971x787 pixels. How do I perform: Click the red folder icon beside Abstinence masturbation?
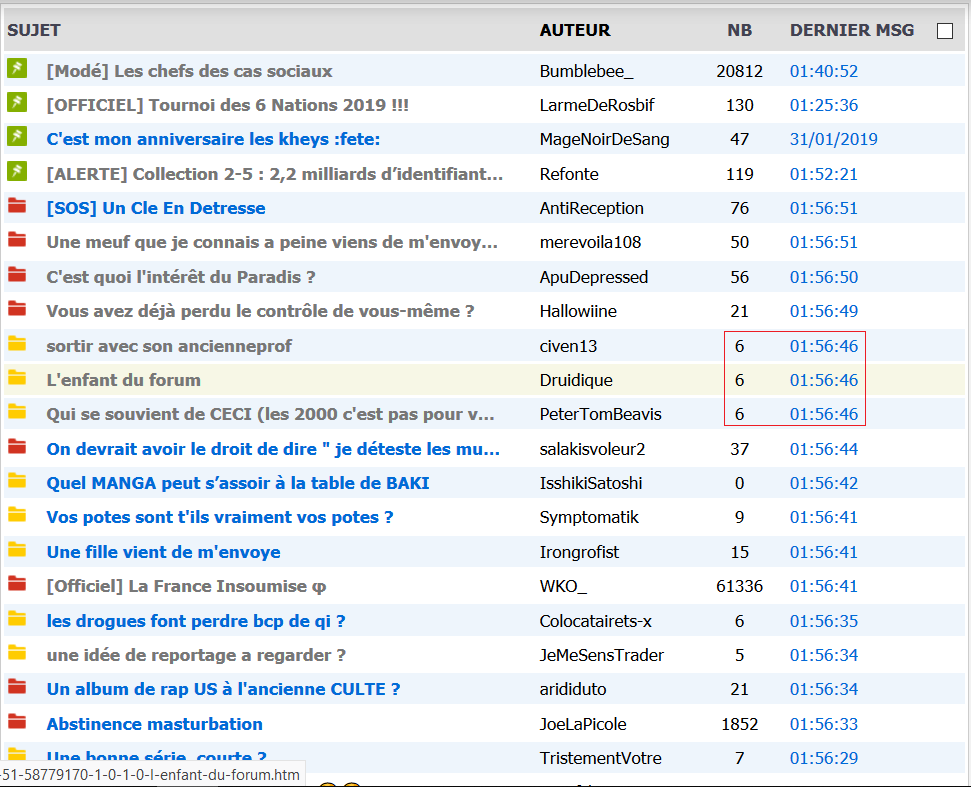click(x=17, y=721)
